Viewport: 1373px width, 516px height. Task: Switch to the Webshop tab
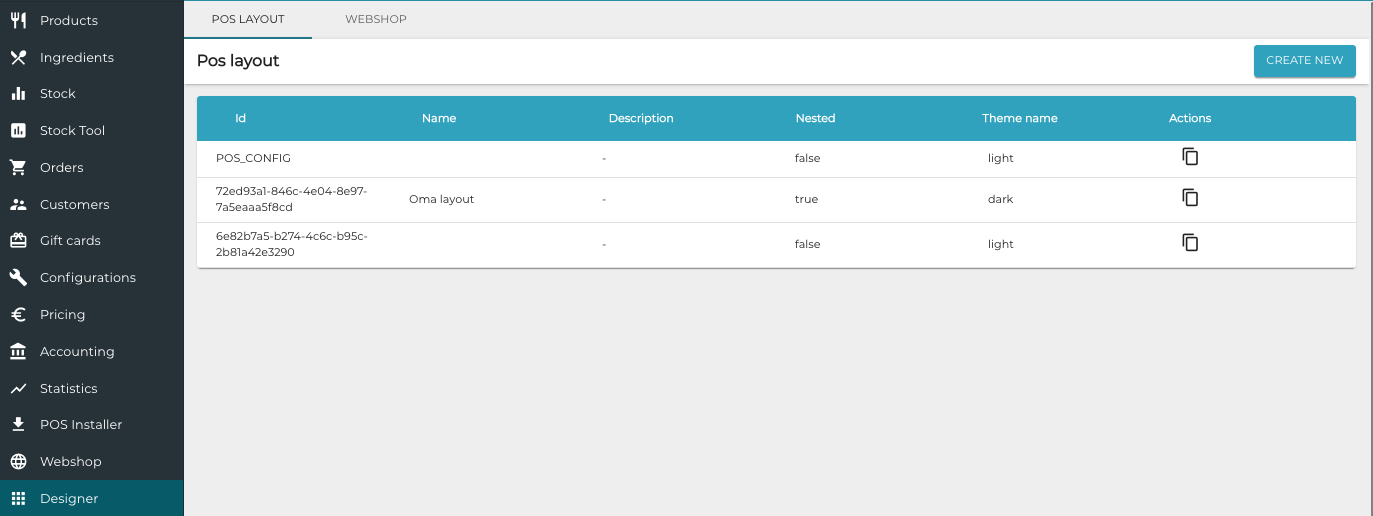(375, 19)
